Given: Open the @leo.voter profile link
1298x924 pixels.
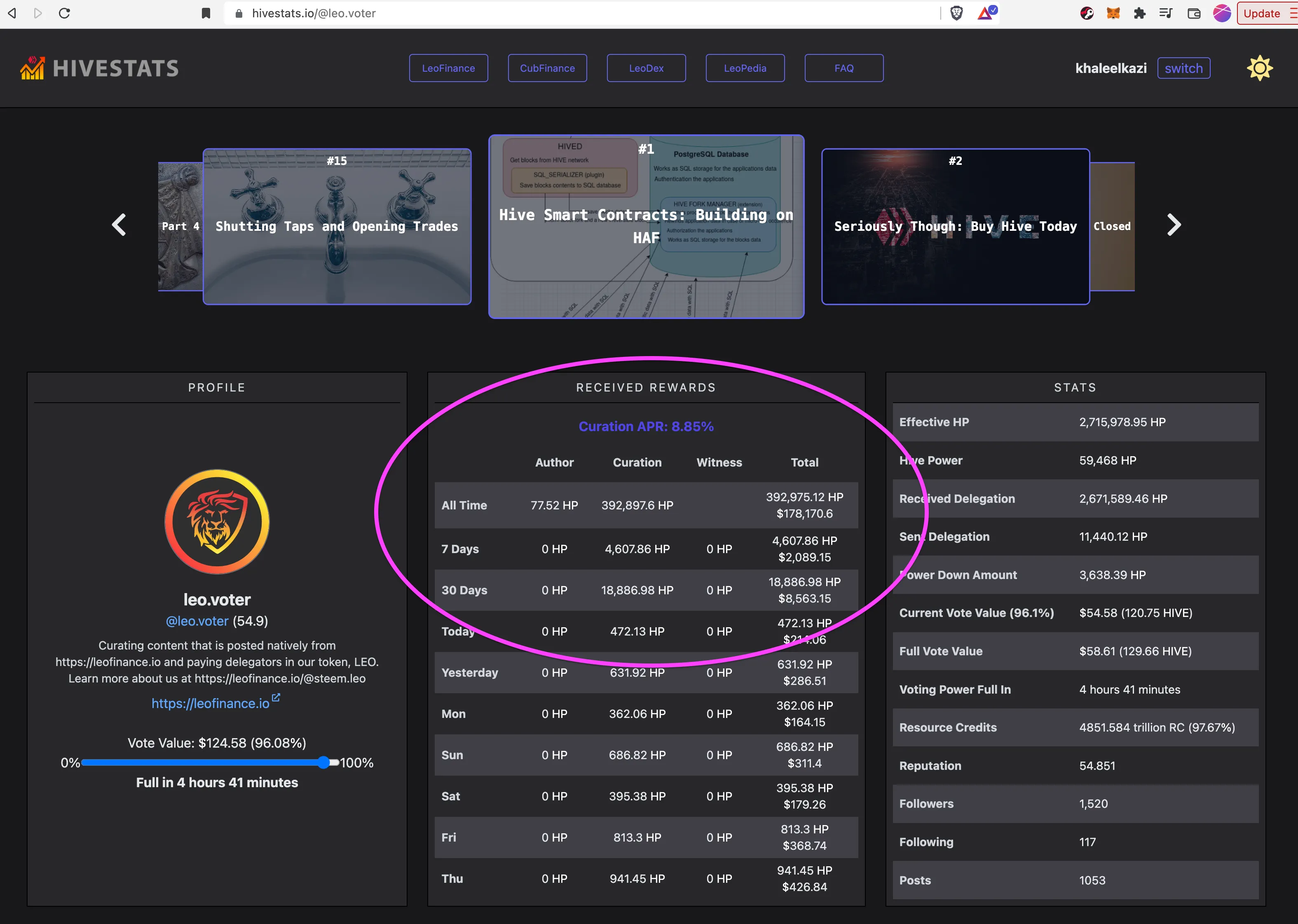Looking at the screenshot, I should (197, 621).
